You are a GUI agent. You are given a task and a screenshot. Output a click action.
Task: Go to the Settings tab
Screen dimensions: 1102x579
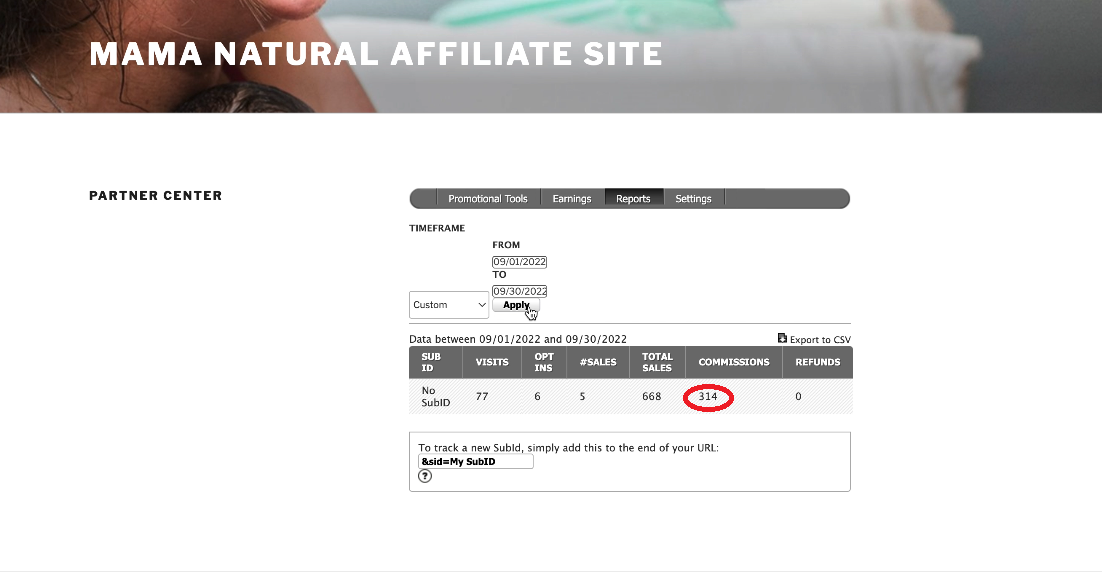pyautogui.click(x=694, y=199)
